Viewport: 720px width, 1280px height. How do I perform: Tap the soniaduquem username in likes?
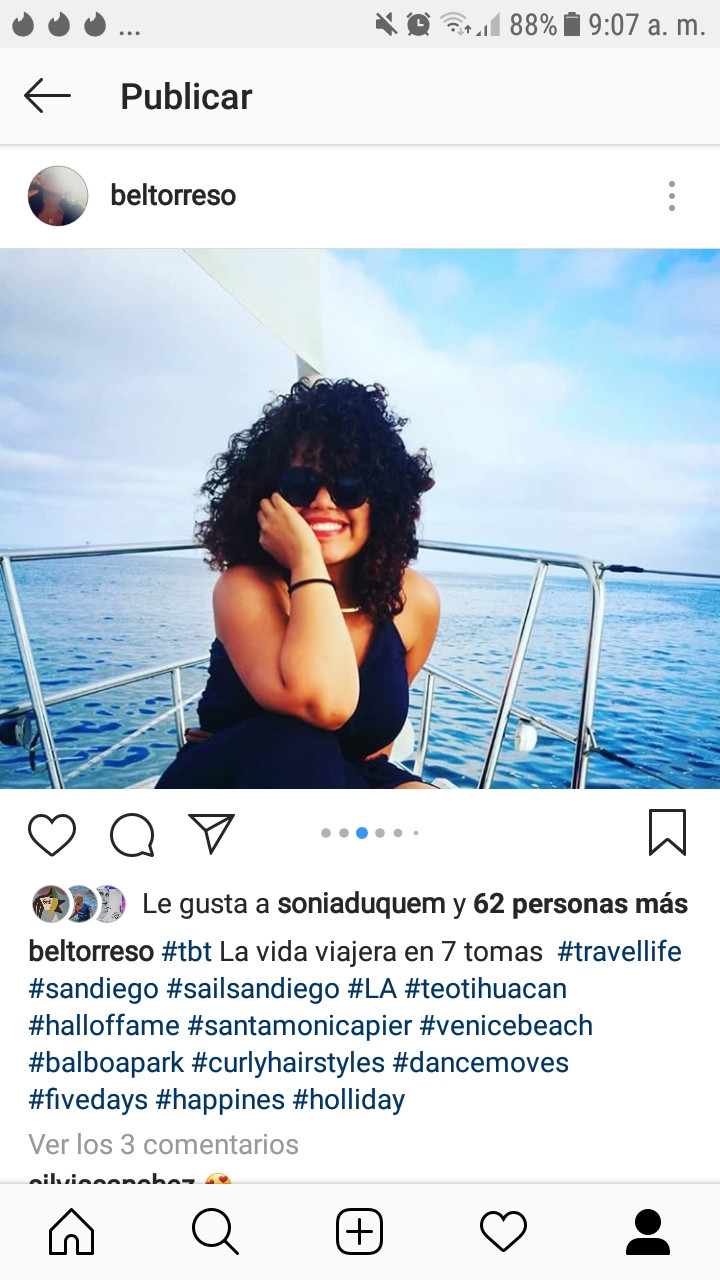(x=361, y=904)
